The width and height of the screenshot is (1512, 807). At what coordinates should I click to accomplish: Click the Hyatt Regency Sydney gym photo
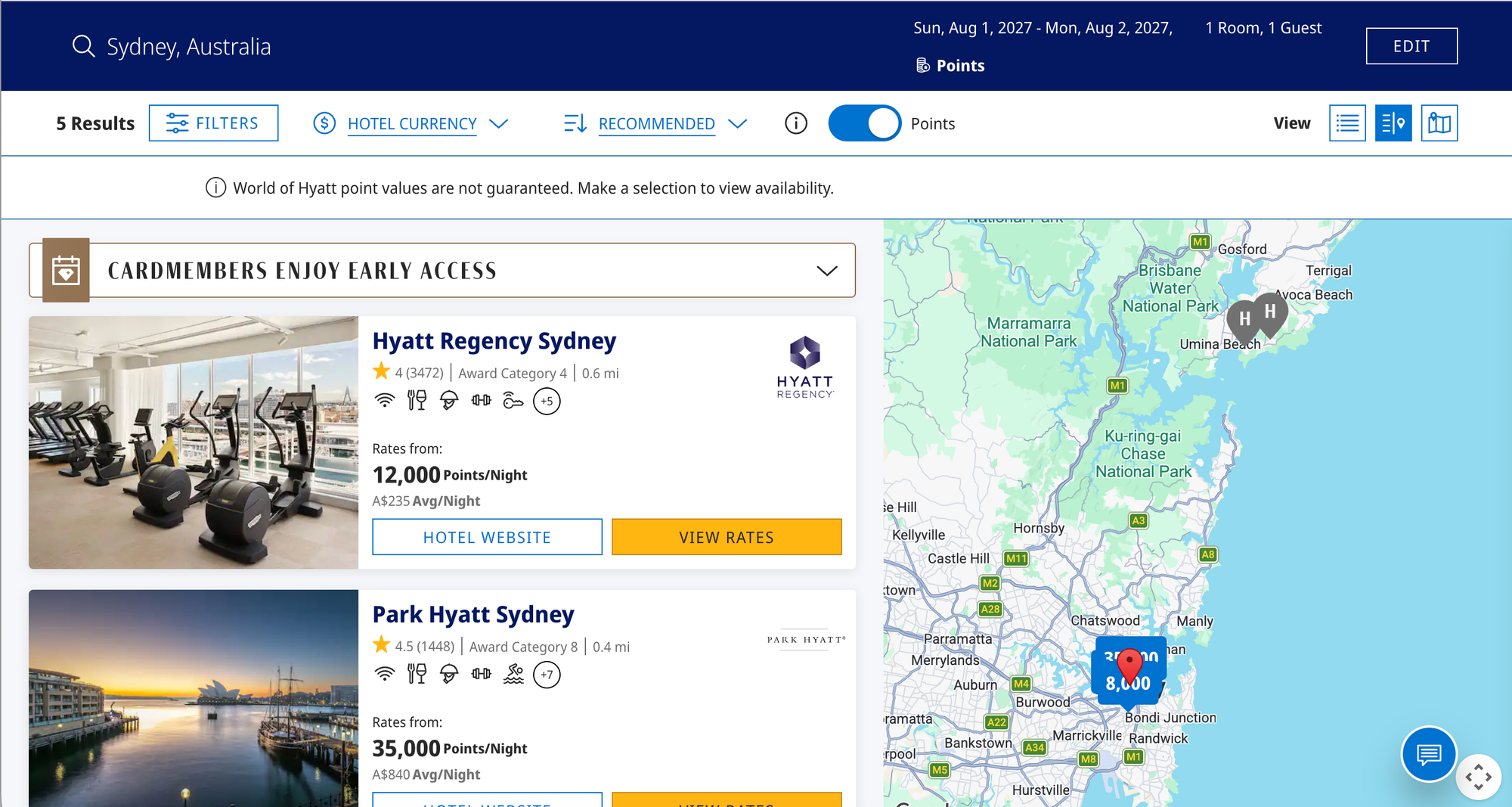(194, 442)
